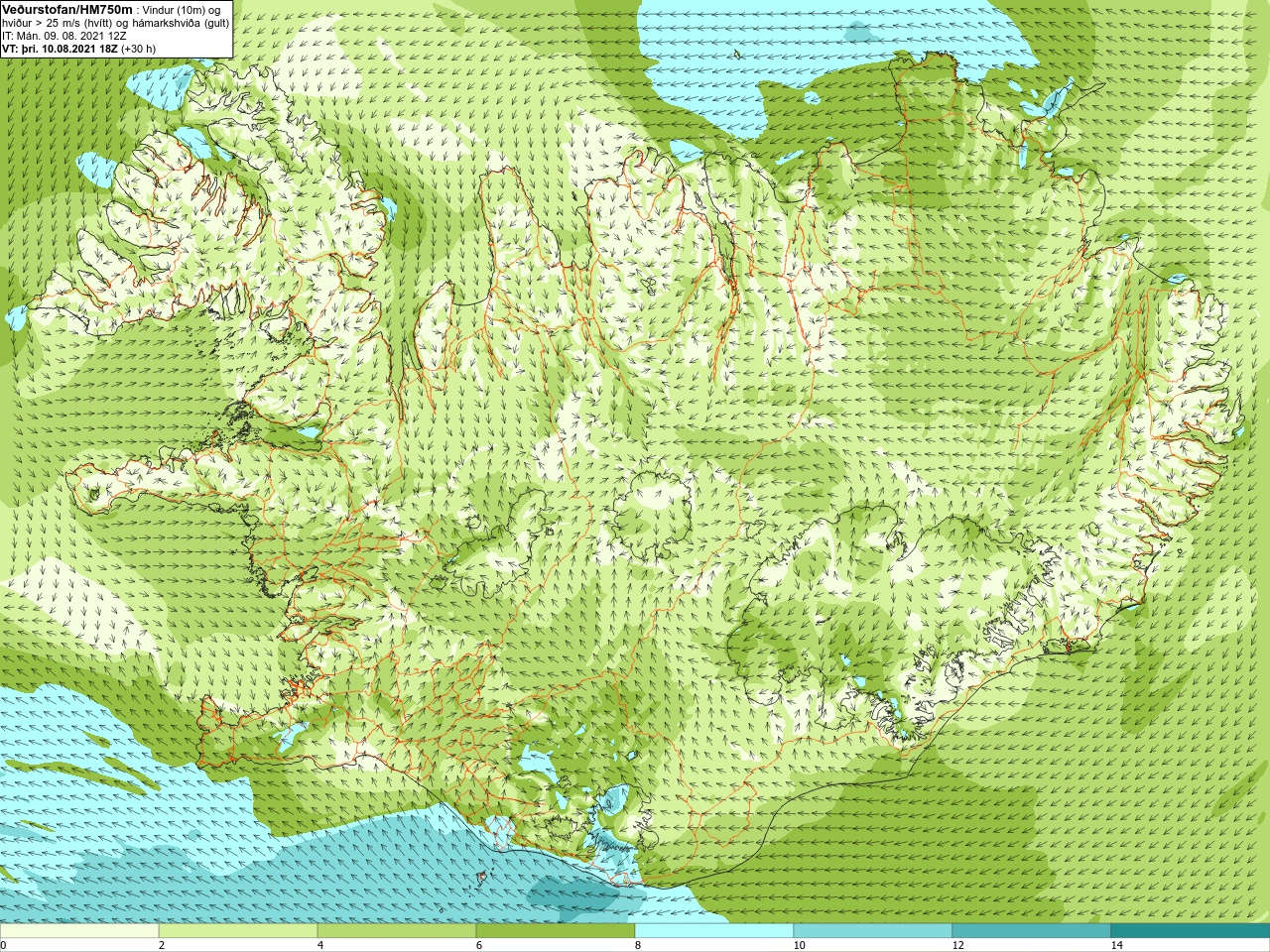Click the medium green 4–6 m/s legend swatch

[397, 931]
